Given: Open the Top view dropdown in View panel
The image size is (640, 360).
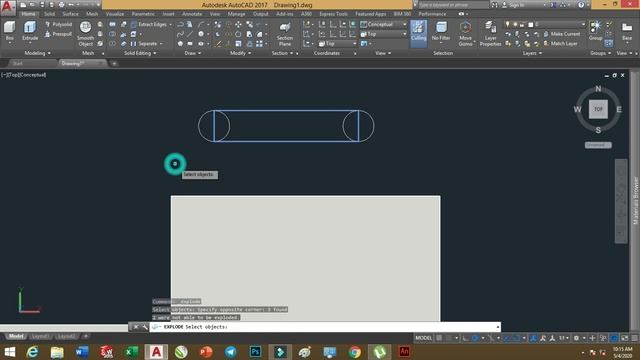Looking at the screenshot, I should tap(384, 34).
